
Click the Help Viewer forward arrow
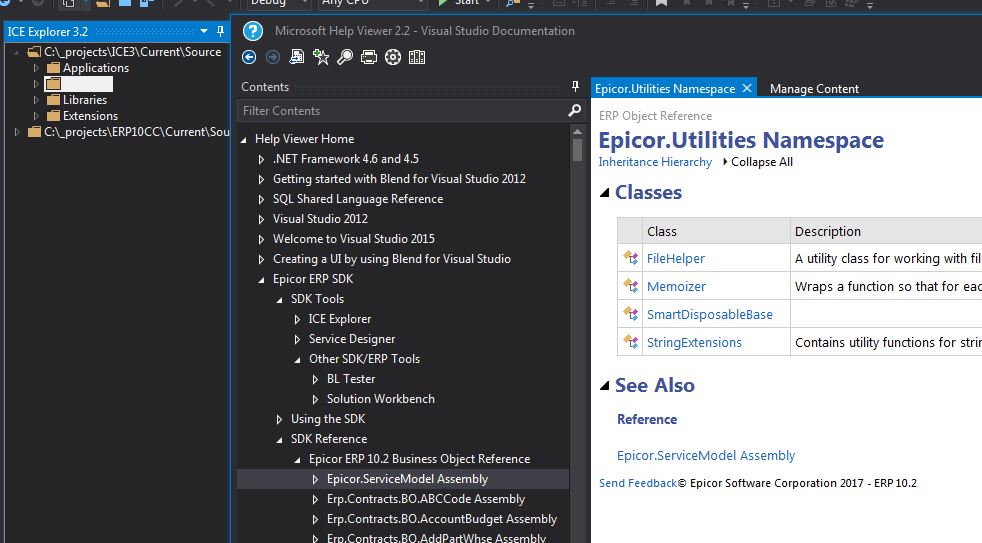272,58
